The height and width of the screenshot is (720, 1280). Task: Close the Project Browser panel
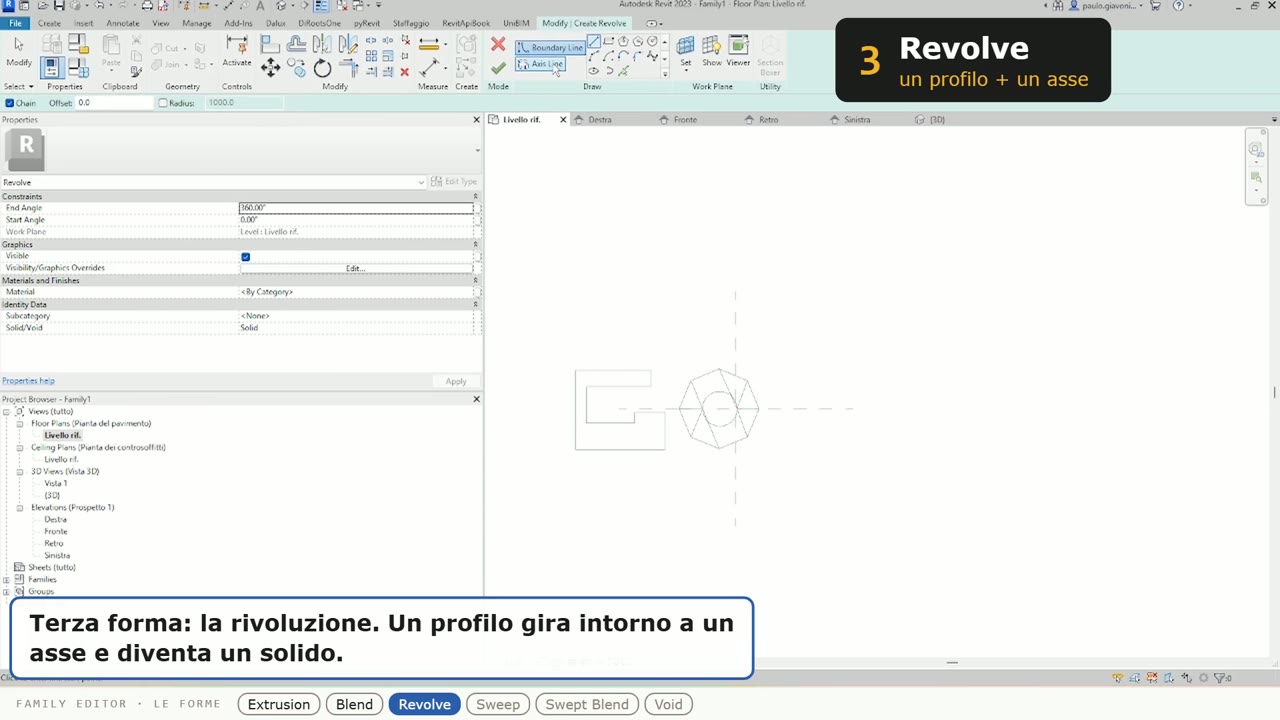[x=476, y=399]
